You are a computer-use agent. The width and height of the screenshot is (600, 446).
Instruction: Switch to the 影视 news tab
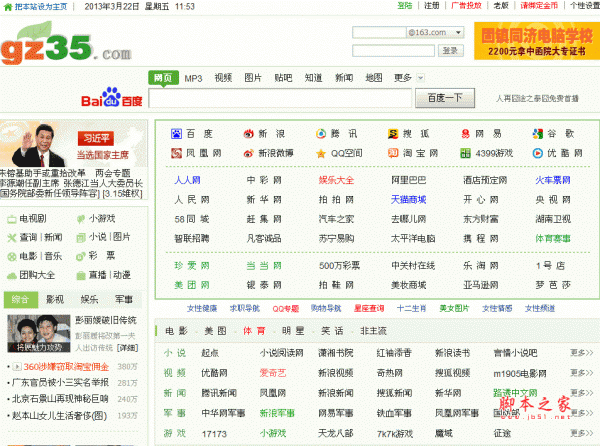(55, 300)
